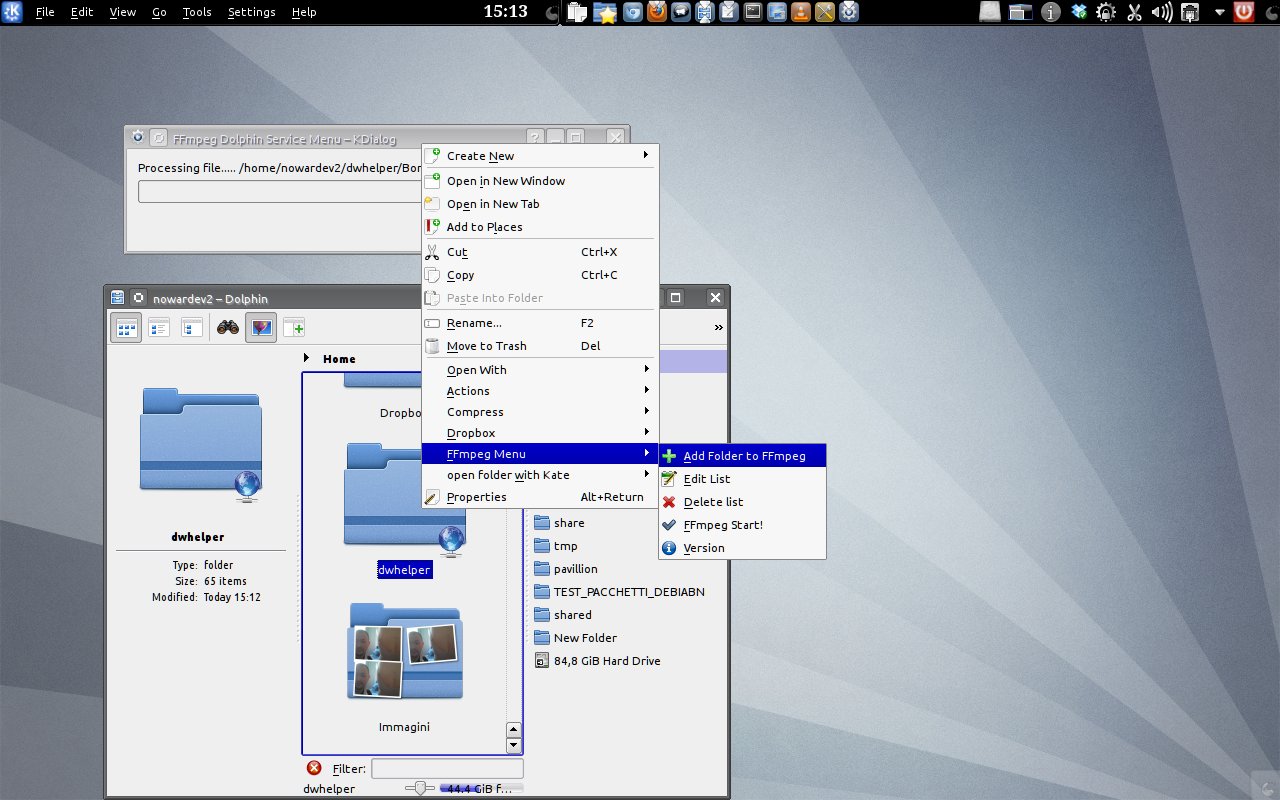Launch Firefox from the top panel

pos(657,12)
